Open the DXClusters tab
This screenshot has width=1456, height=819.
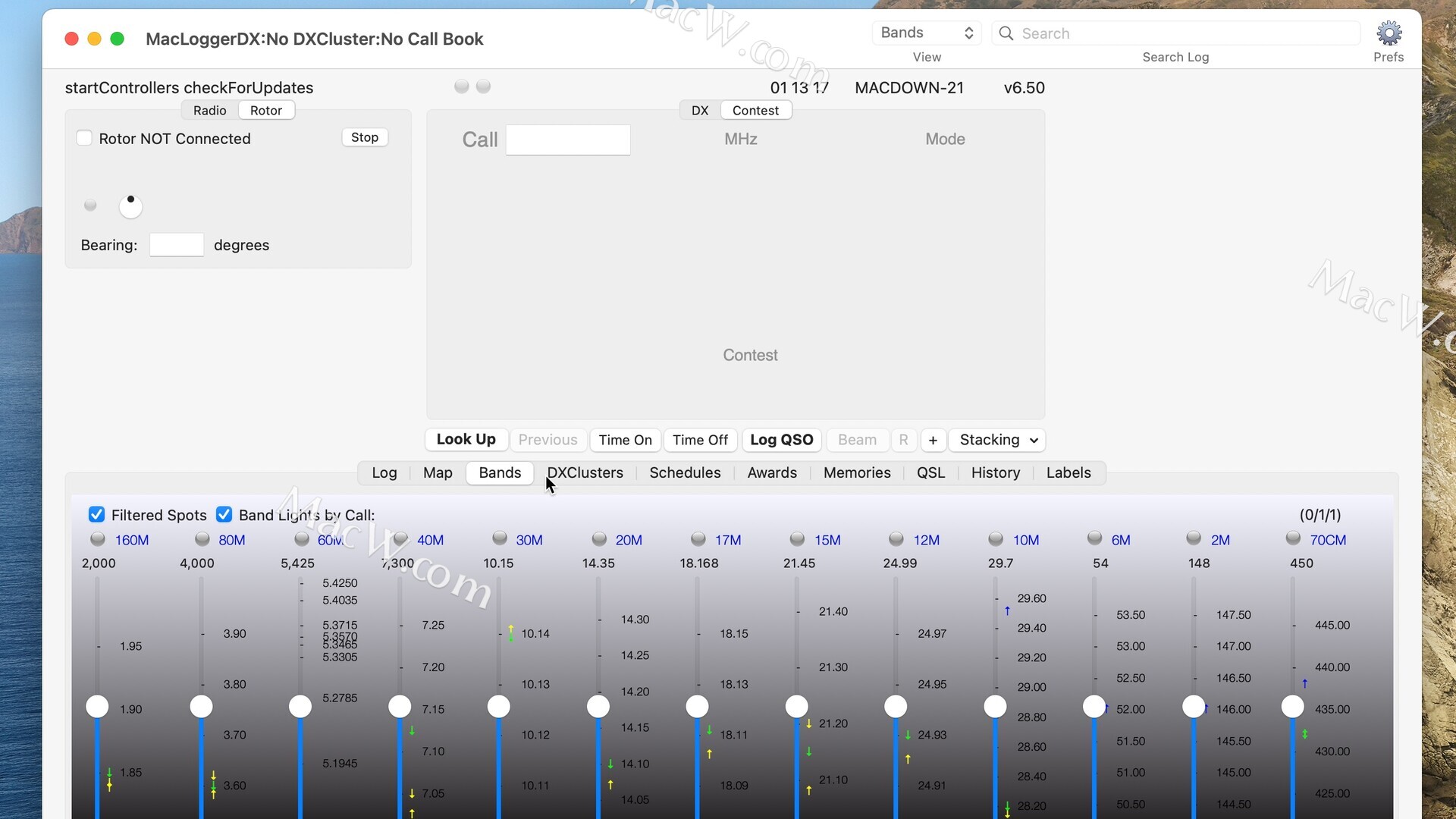[585, 472]
